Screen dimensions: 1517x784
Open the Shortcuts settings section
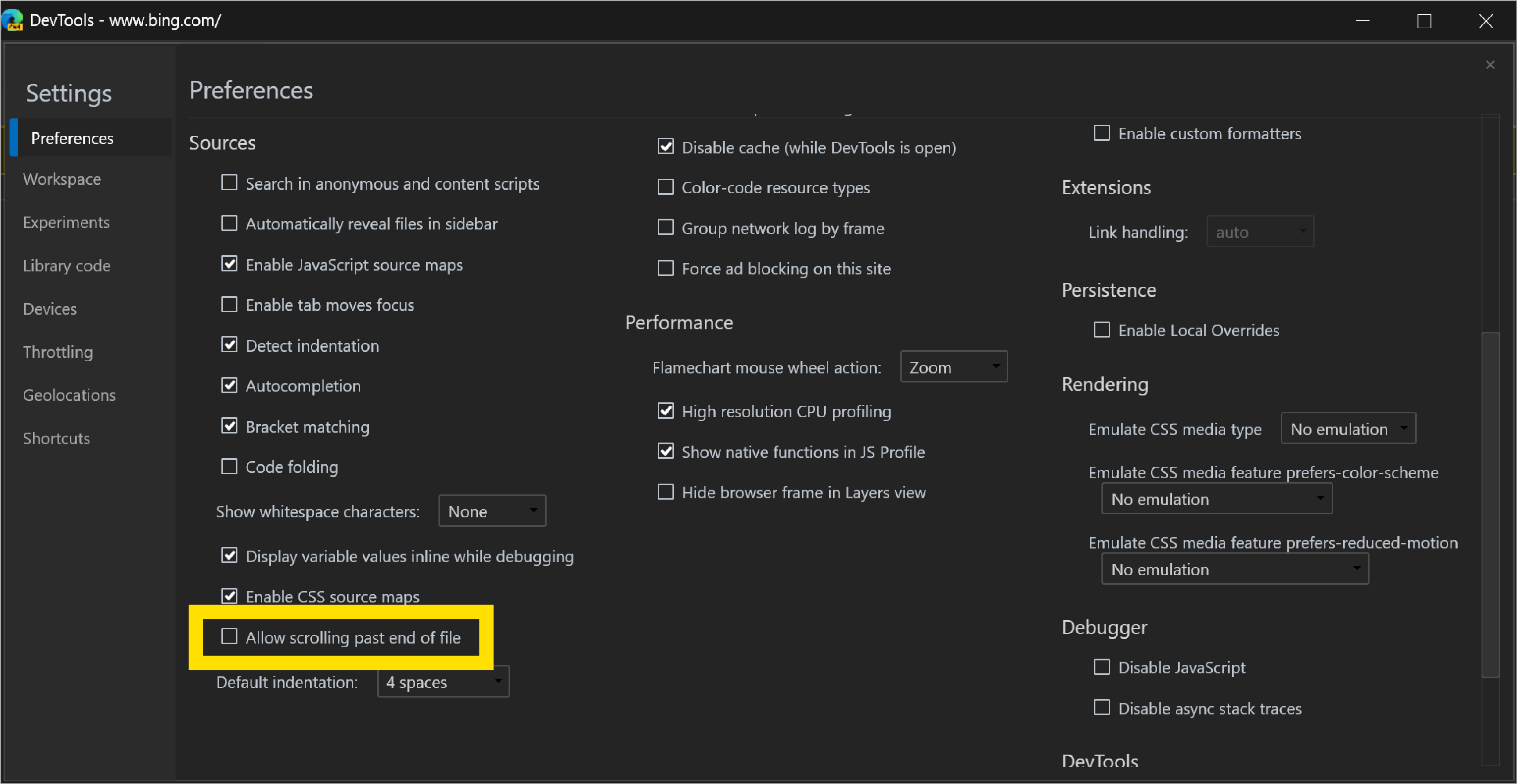pyautogui.click(x=57, y=438)
